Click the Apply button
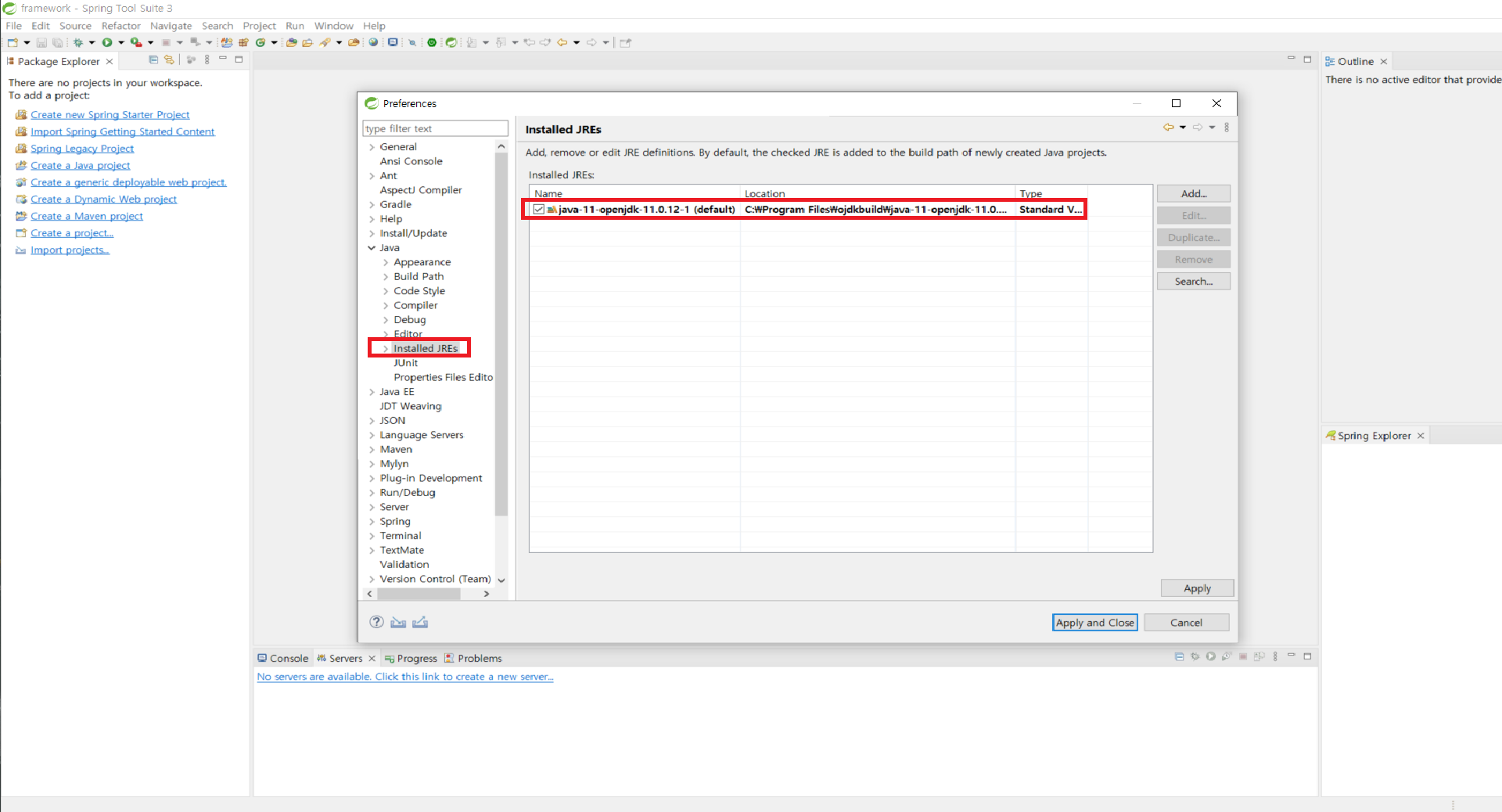 point(1197,588)
